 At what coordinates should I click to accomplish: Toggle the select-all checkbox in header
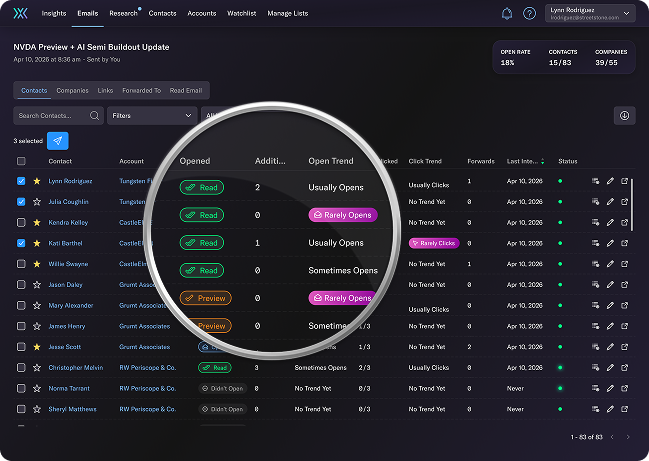(x=21, y=161)
